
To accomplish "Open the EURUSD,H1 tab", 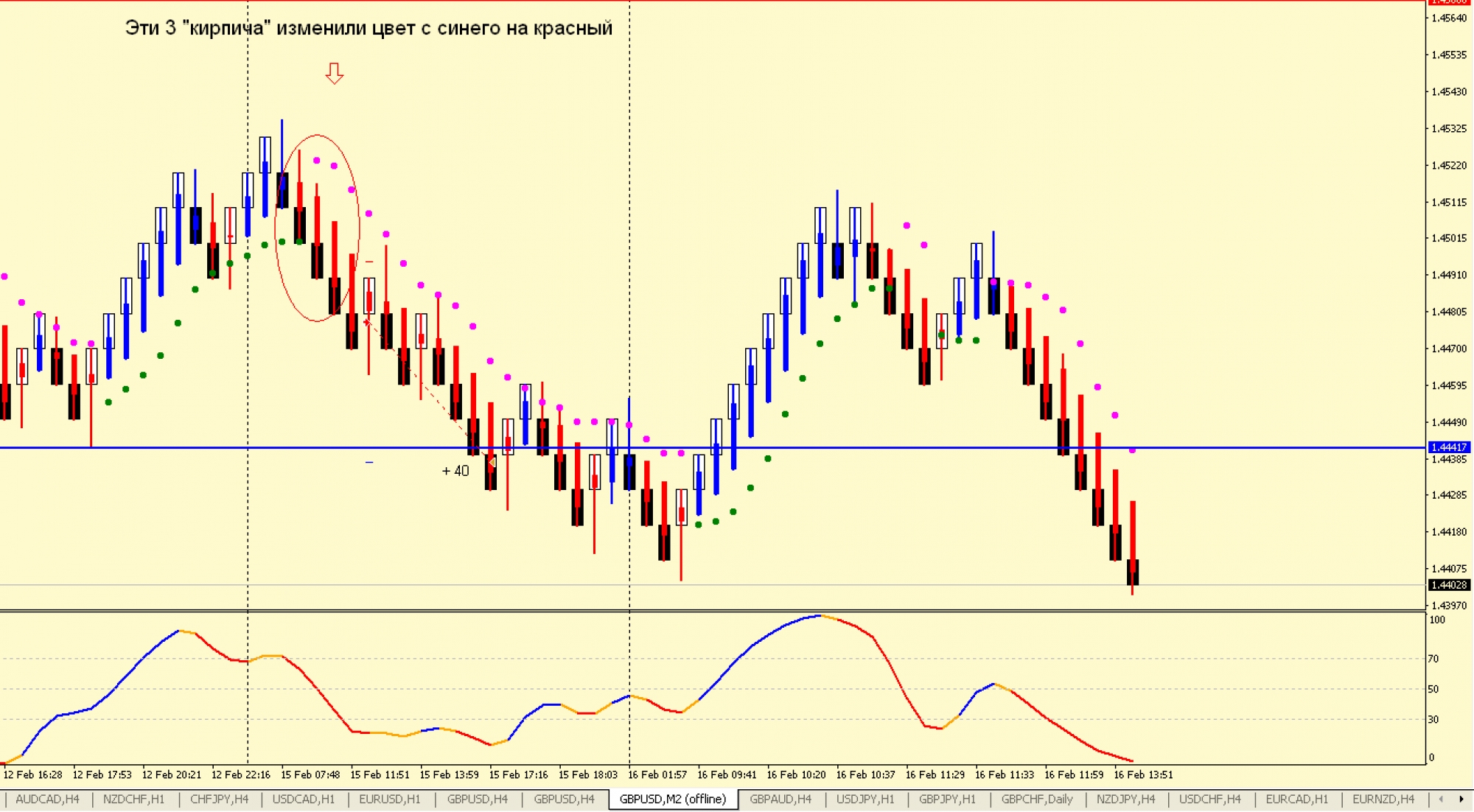I will pos(389,799).
